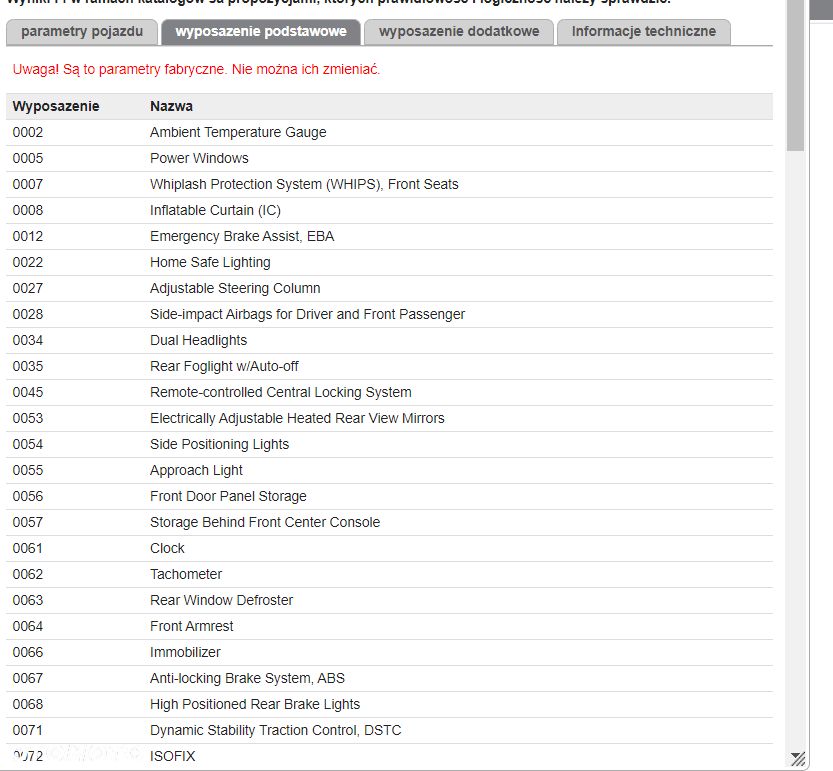This screenshot has width=833, height=771.
Task: Click equipment code 0067
Action: pos(28,679)
